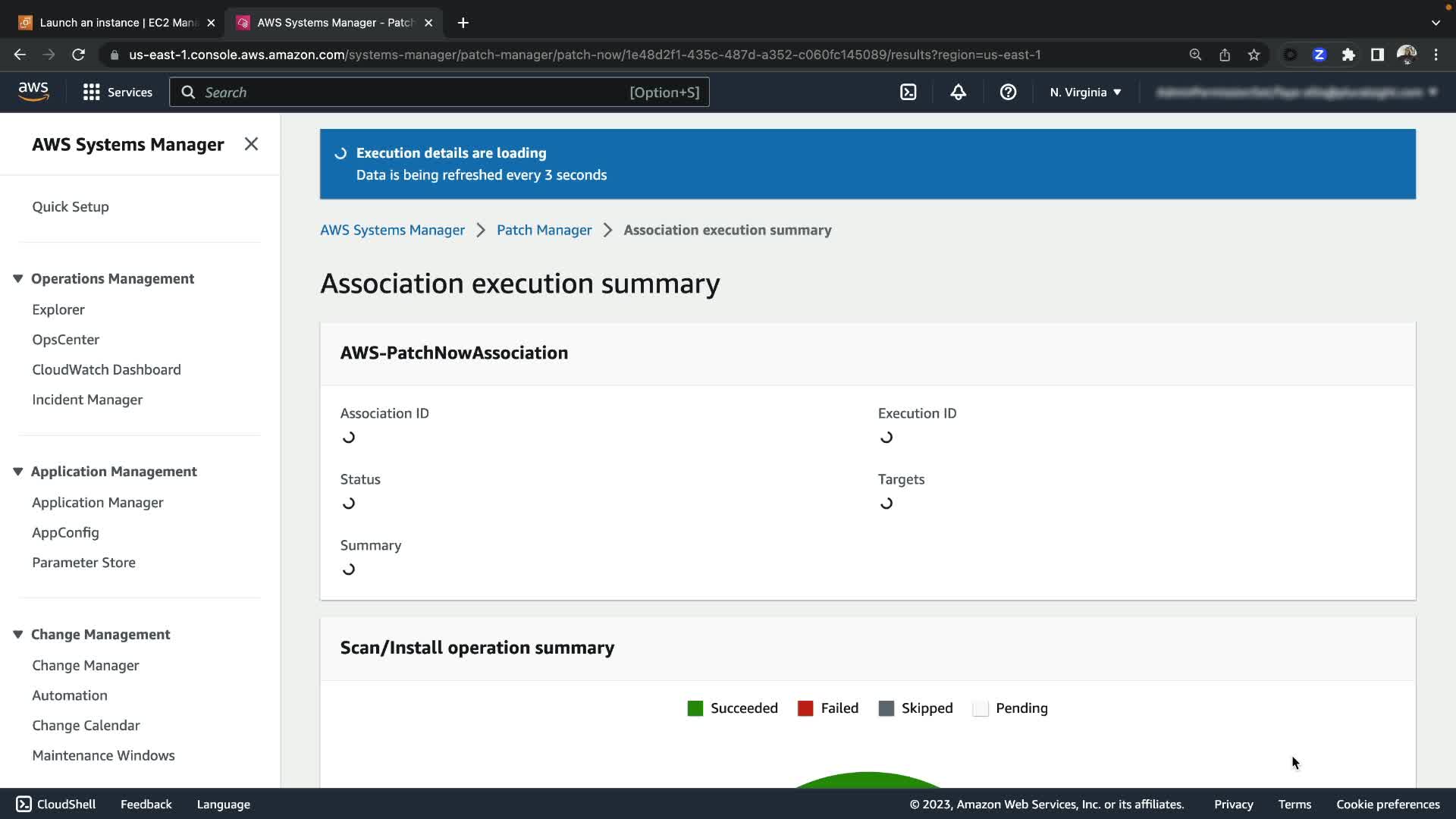Open Parameter Store in sidebar
The width and height of the screenshot is (1456, 819).
[x=83, y=562]
